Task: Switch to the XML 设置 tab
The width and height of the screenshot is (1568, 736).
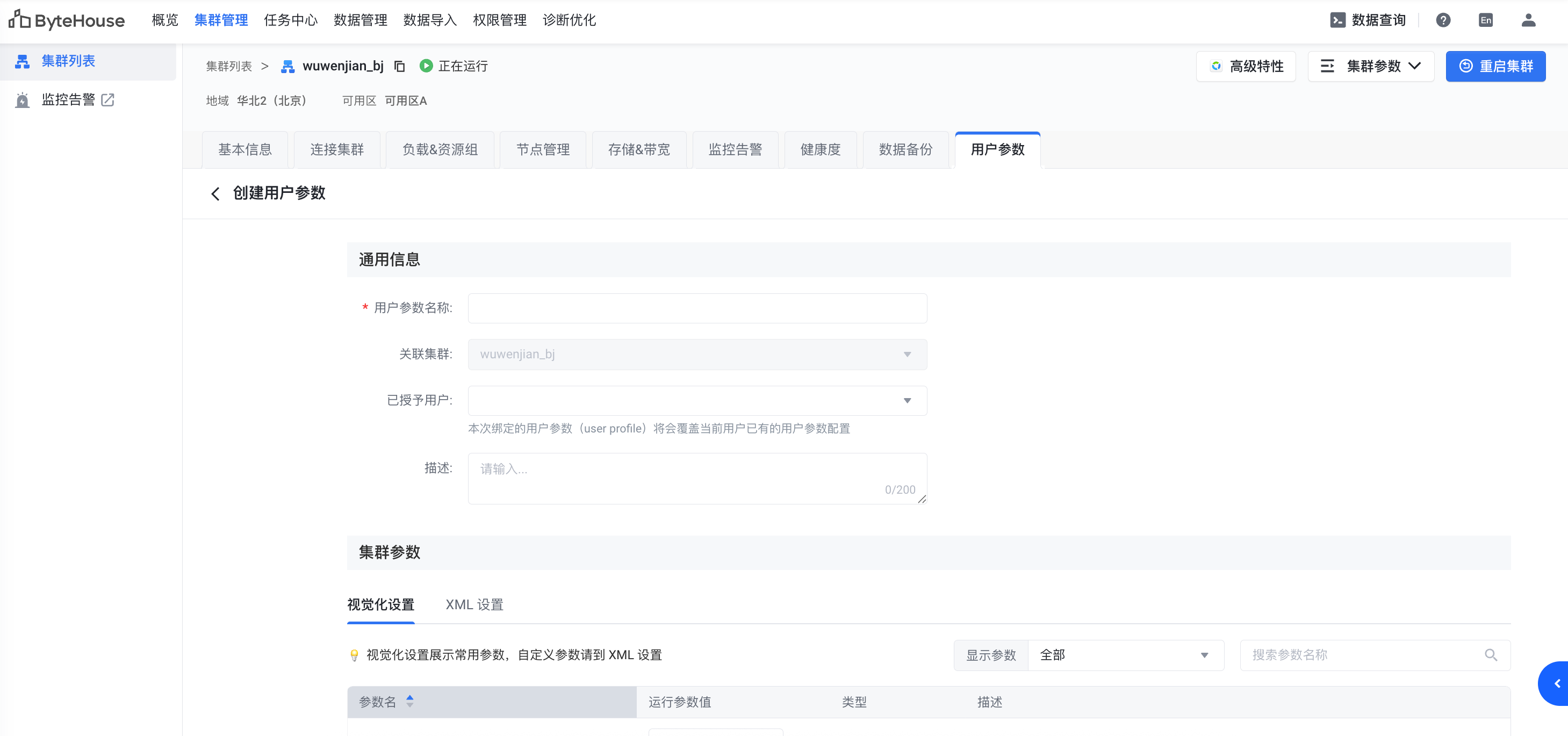Action: point(474,604)
